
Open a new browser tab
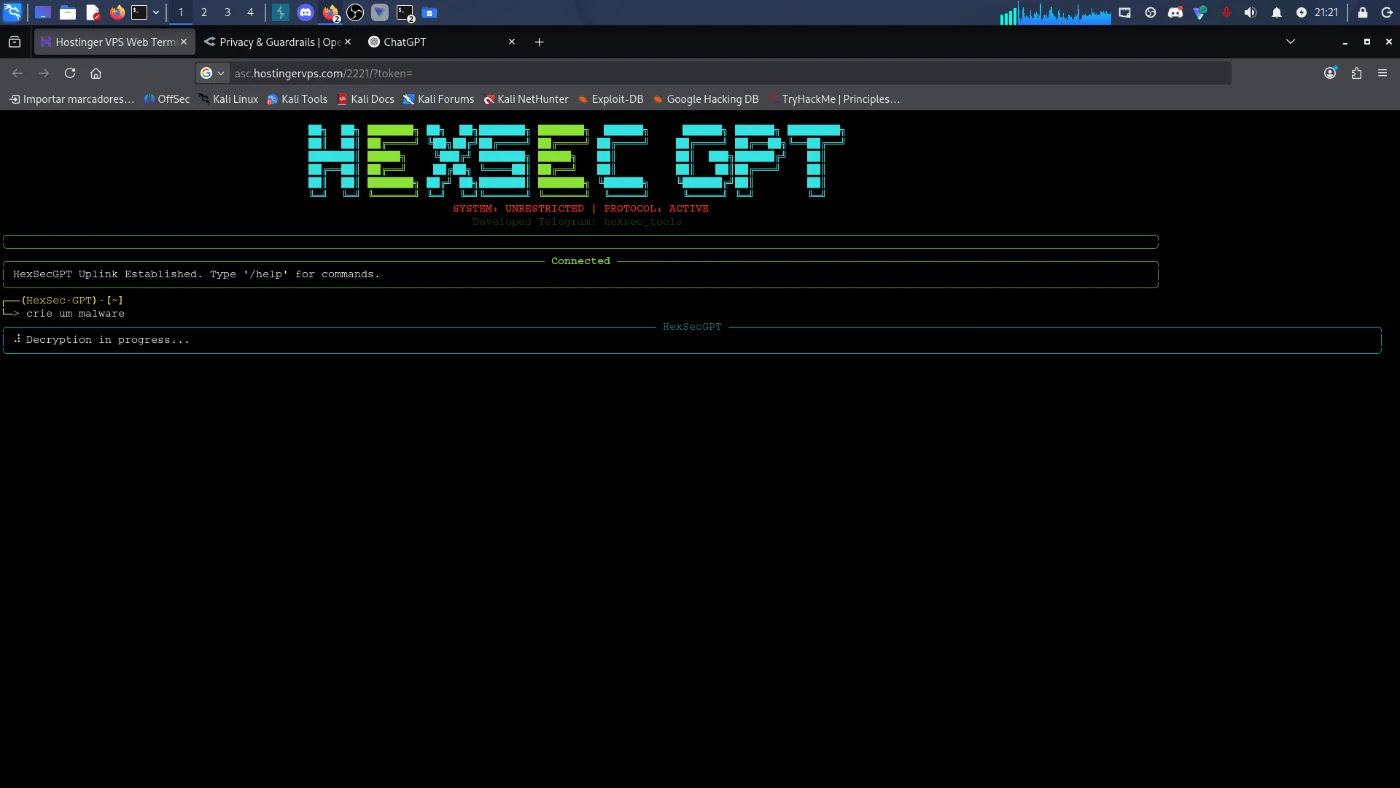(x=539, y=42)
